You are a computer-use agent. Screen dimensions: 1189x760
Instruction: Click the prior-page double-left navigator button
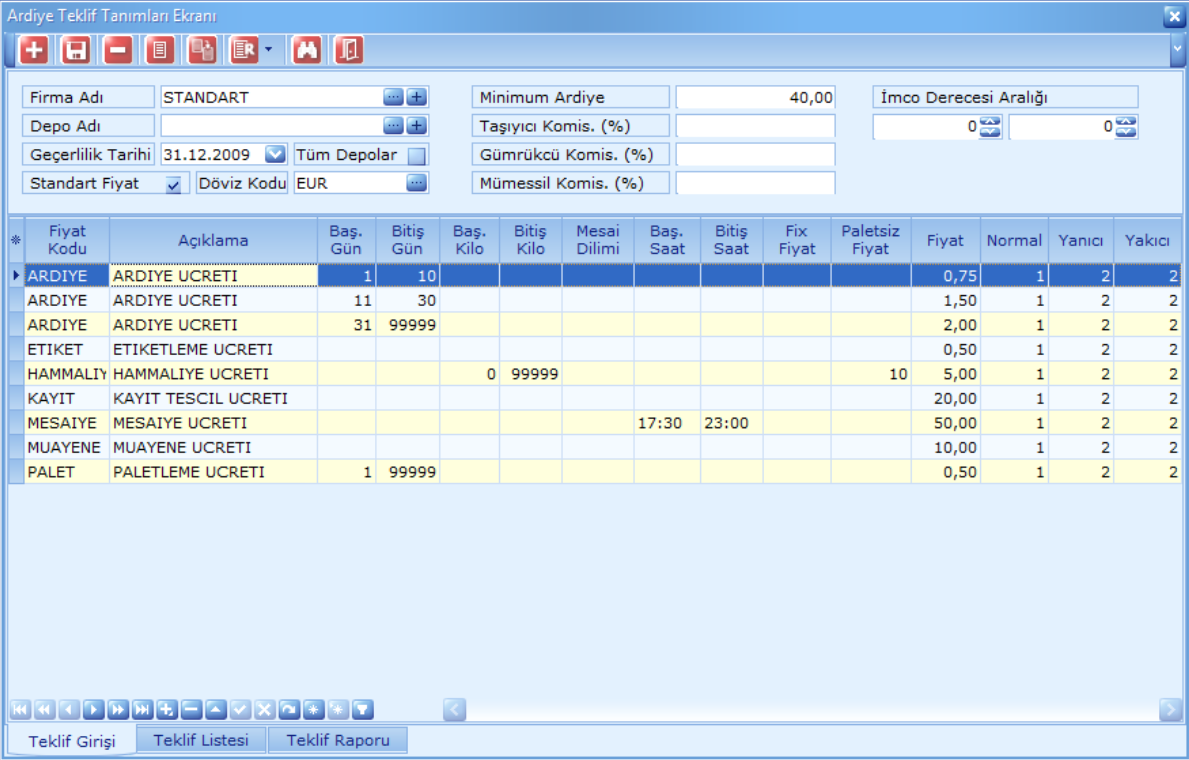pyautogui.click(x=45, y=710)
